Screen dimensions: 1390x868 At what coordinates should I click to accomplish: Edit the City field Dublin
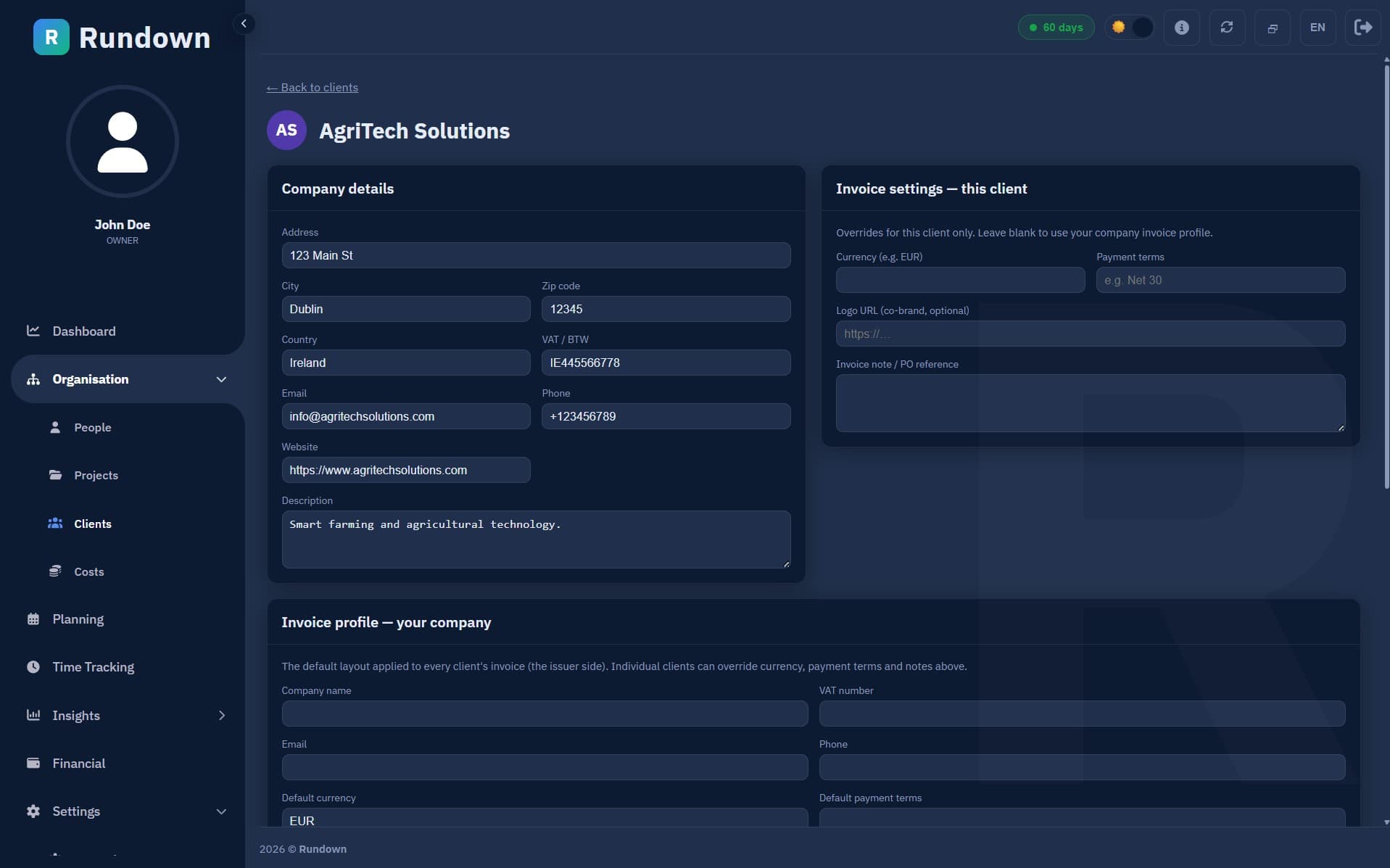coord(406,309)
